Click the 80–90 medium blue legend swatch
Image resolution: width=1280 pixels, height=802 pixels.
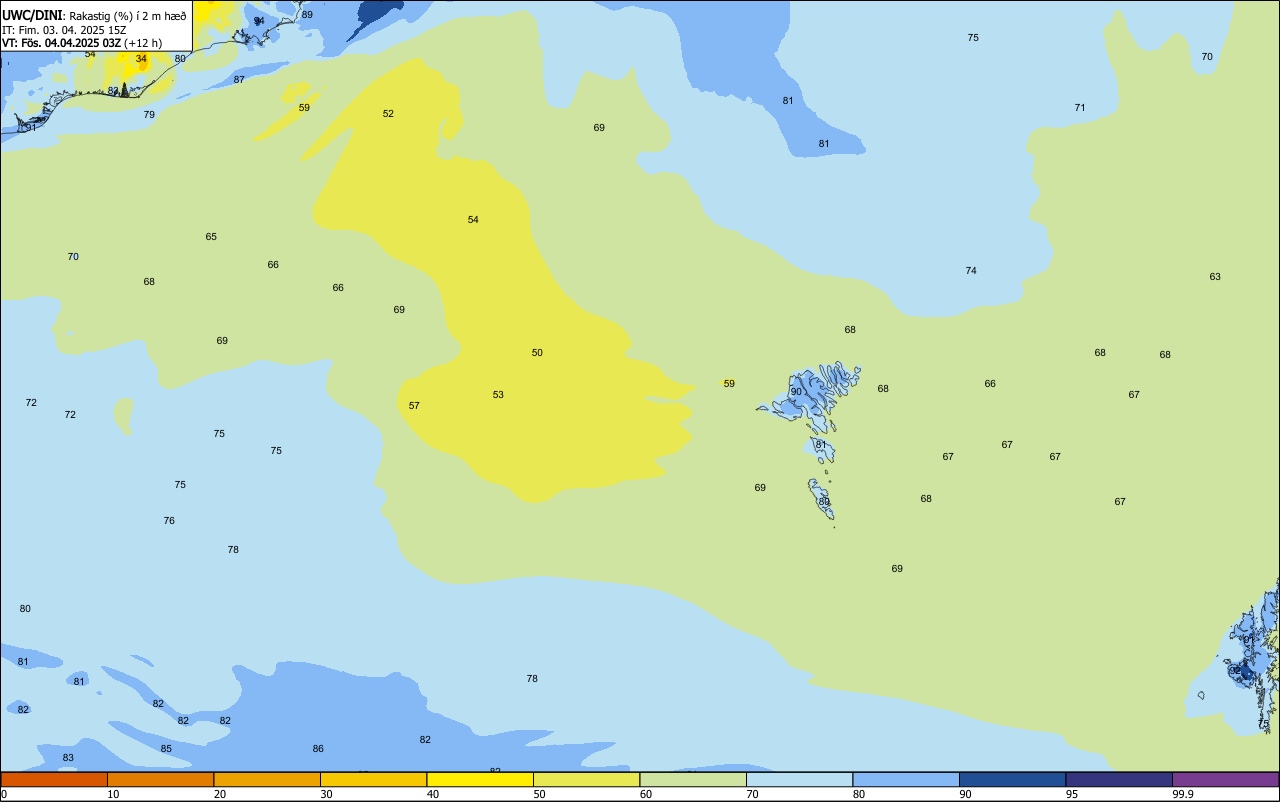coord(906,779)
